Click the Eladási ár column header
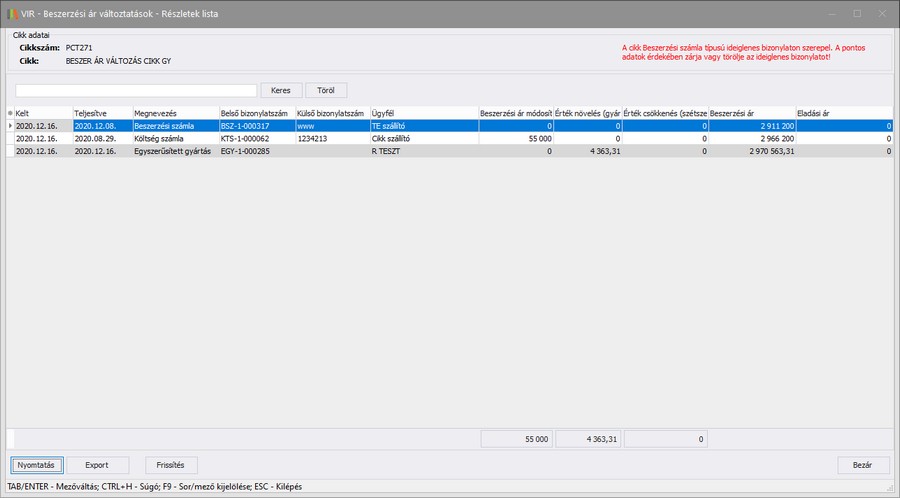The image size is (900, 498). (x=843, y=113)
